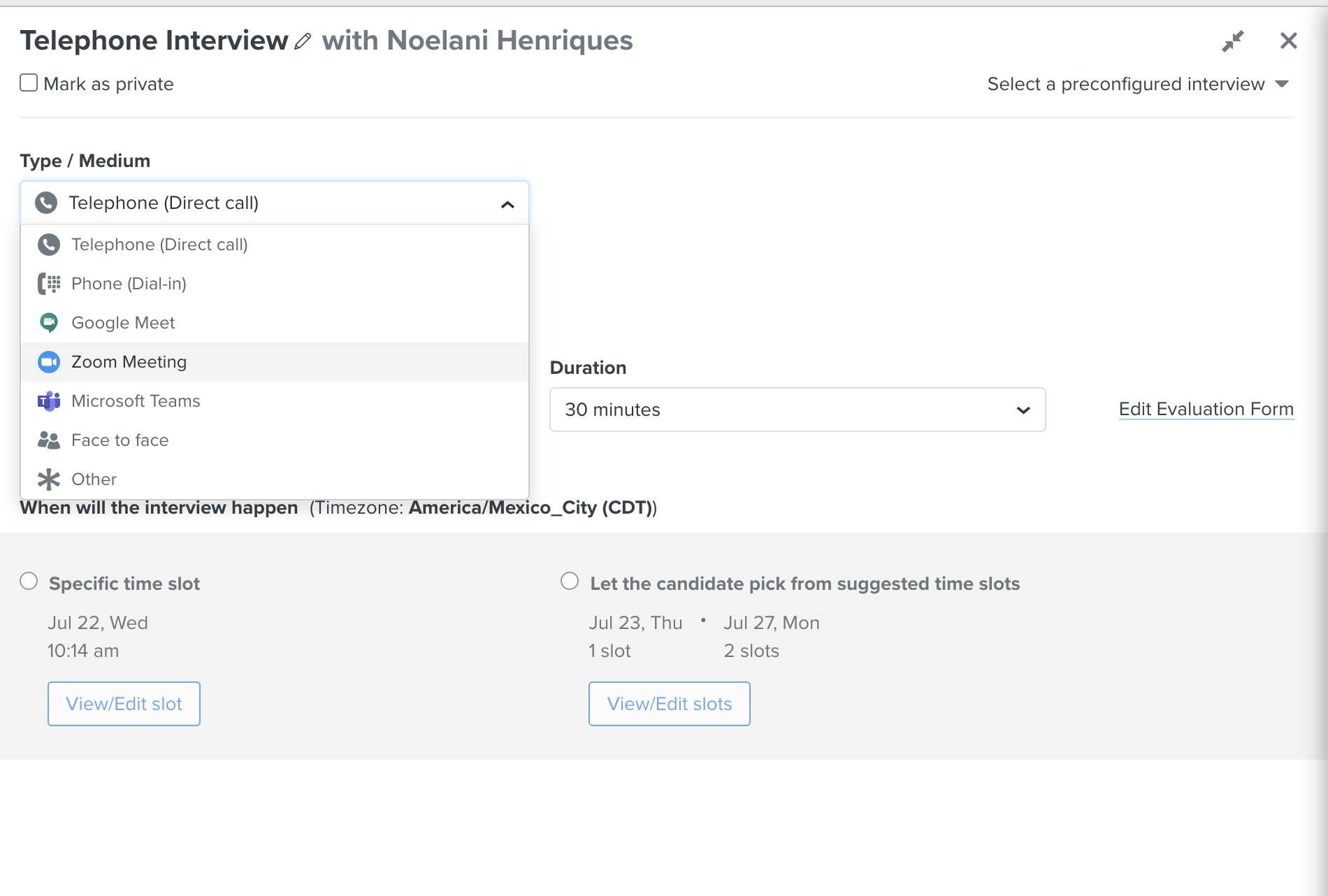Click the Microsoft Teams icon
This screenshot has width=1328, height=896.
[x=49, y=401]
